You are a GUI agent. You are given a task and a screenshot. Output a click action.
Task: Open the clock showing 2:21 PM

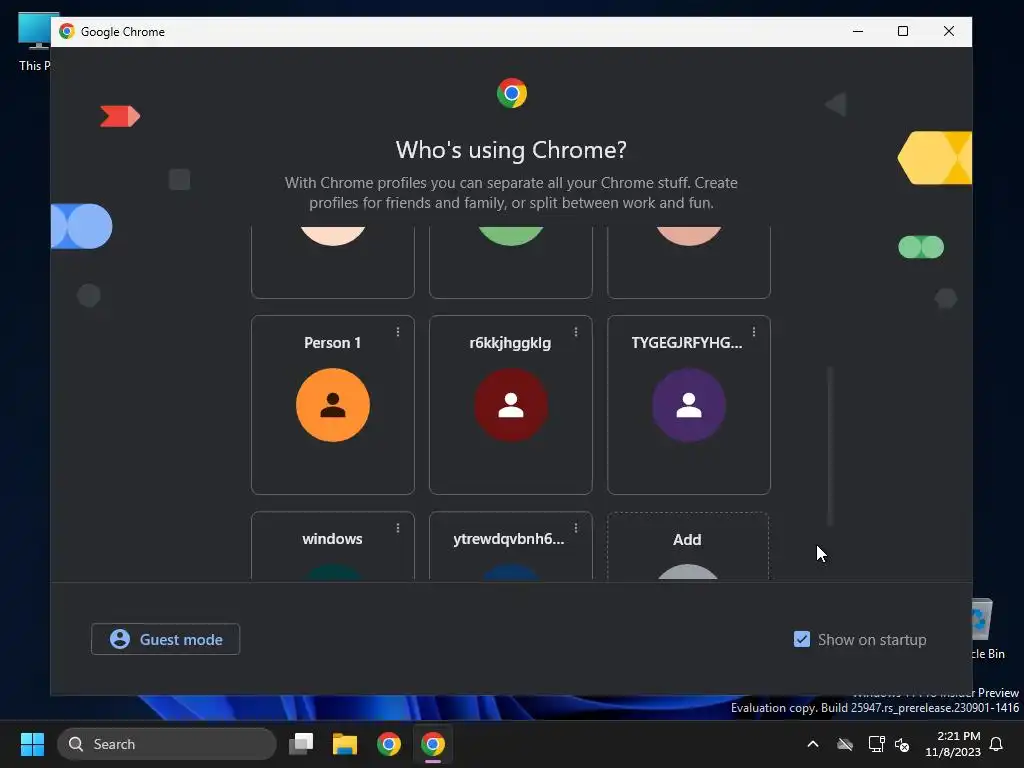pos(953,744)
